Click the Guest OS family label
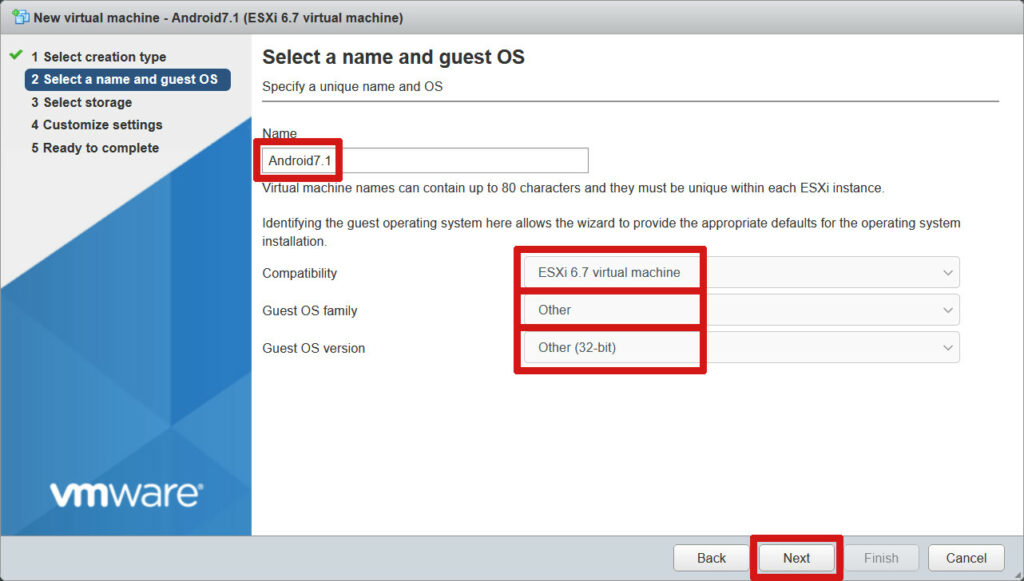Screen dimensions: 1024x581 coord(310,311)
